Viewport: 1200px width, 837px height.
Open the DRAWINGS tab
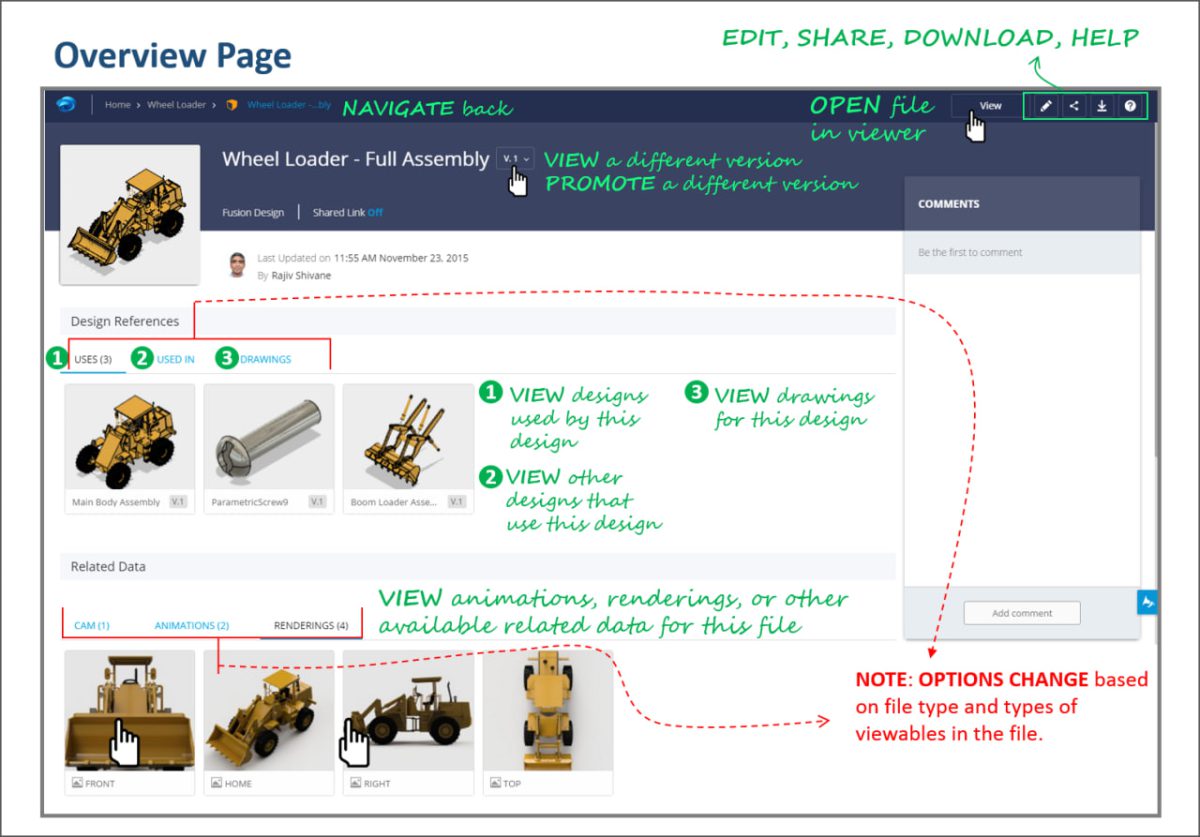click(x=265, y=359)
